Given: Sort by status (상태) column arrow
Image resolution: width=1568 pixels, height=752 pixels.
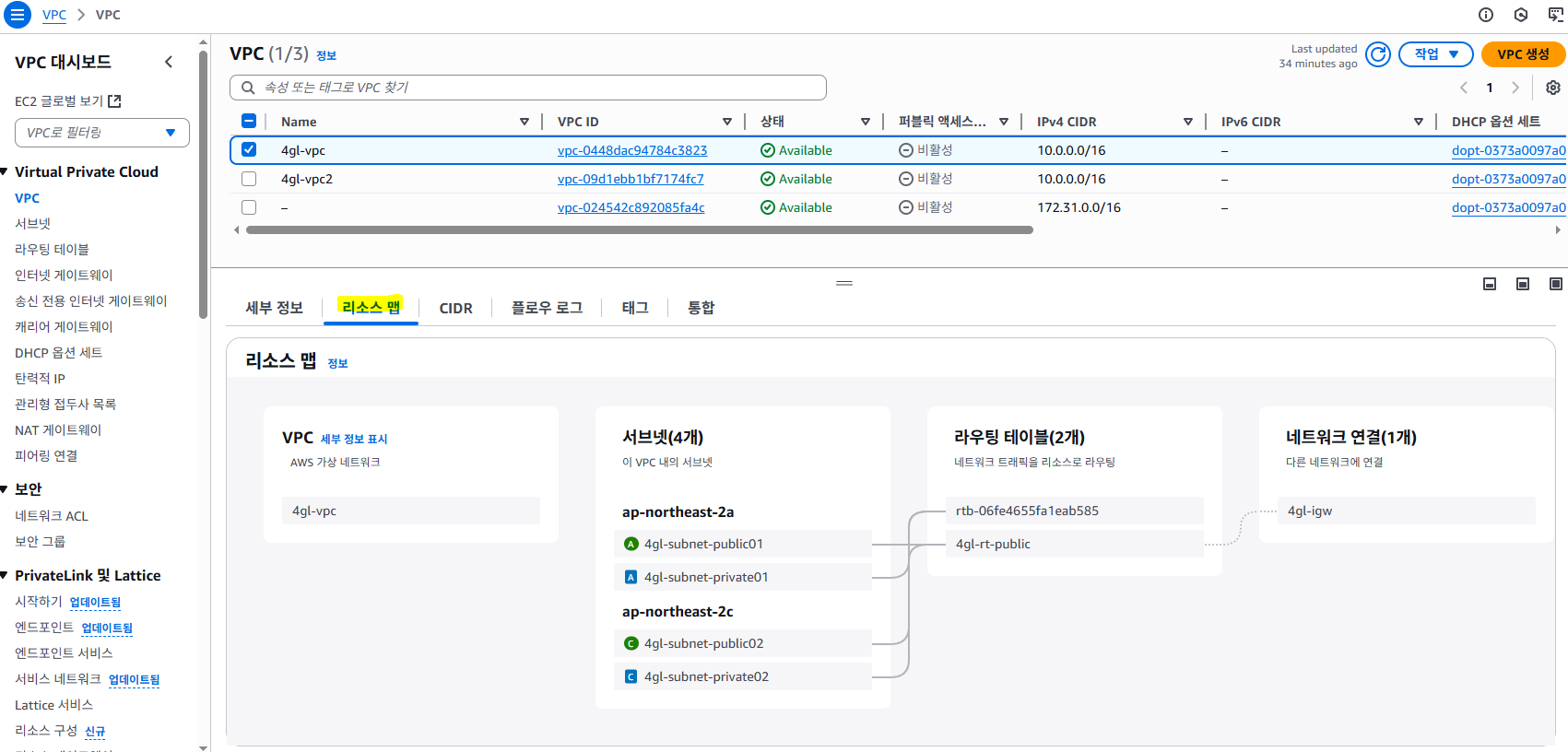Looking at the screenshot, I should coord(866,122).
